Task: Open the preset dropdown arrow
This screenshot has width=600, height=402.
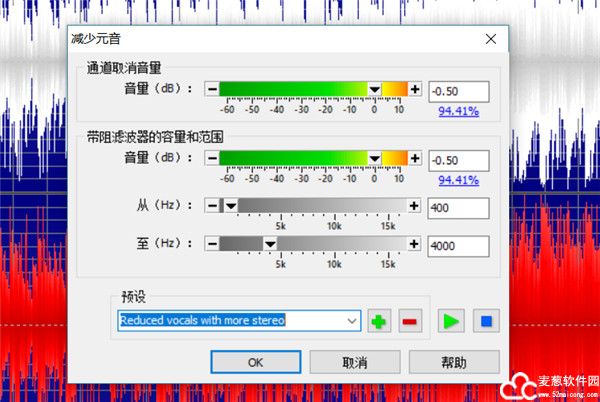Action: pos(352,321)
